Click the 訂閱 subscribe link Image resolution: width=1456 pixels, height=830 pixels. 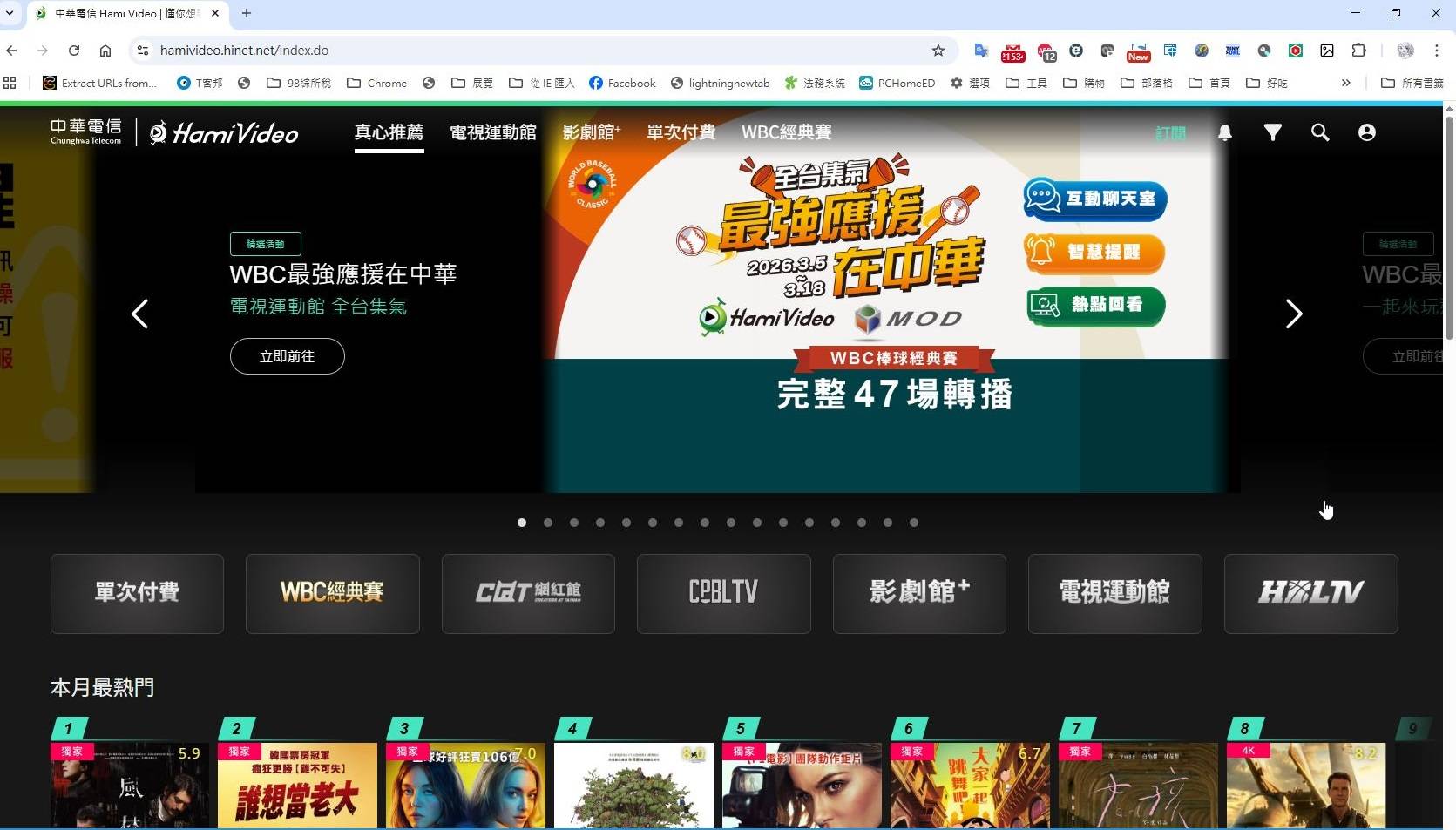[x=1170, y=132]
